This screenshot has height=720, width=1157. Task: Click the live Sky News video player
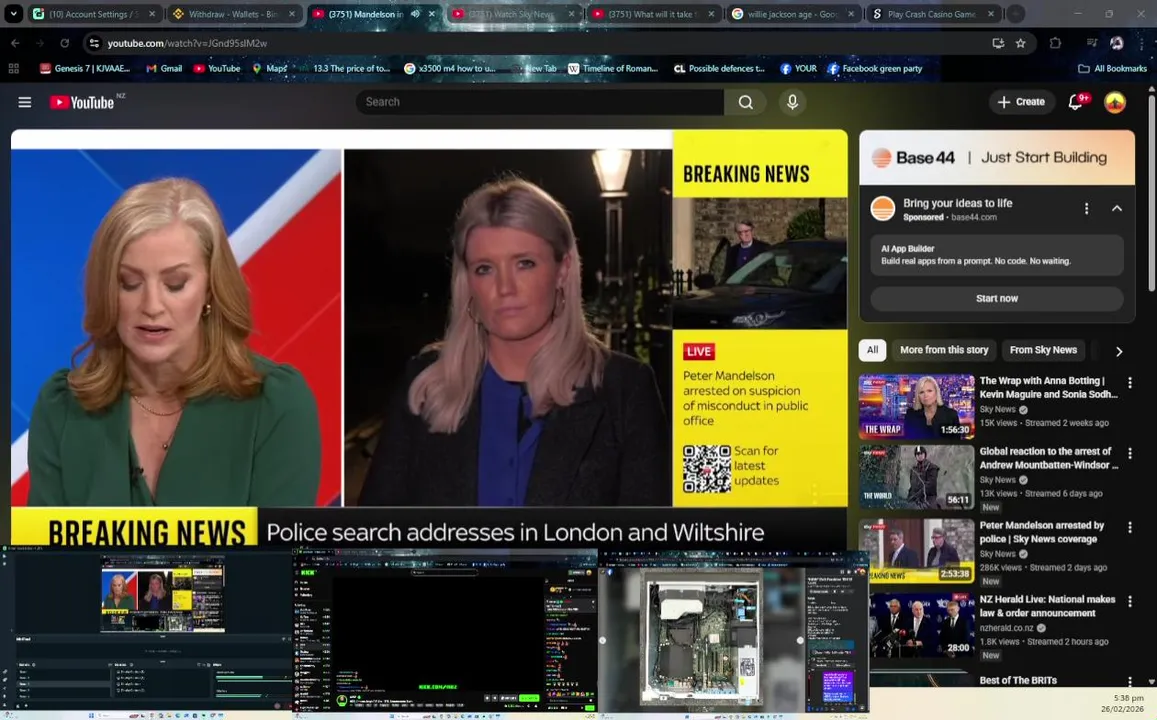coord(429,337)
